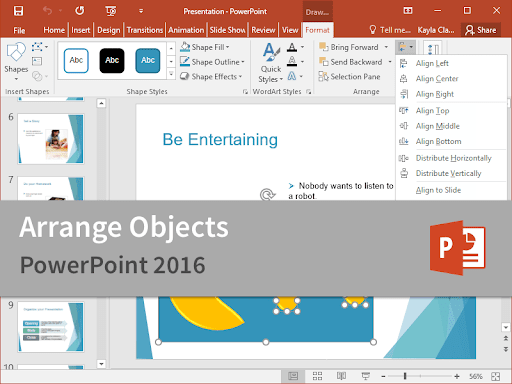Click the Save icon in the title bar

coord(18,11)
